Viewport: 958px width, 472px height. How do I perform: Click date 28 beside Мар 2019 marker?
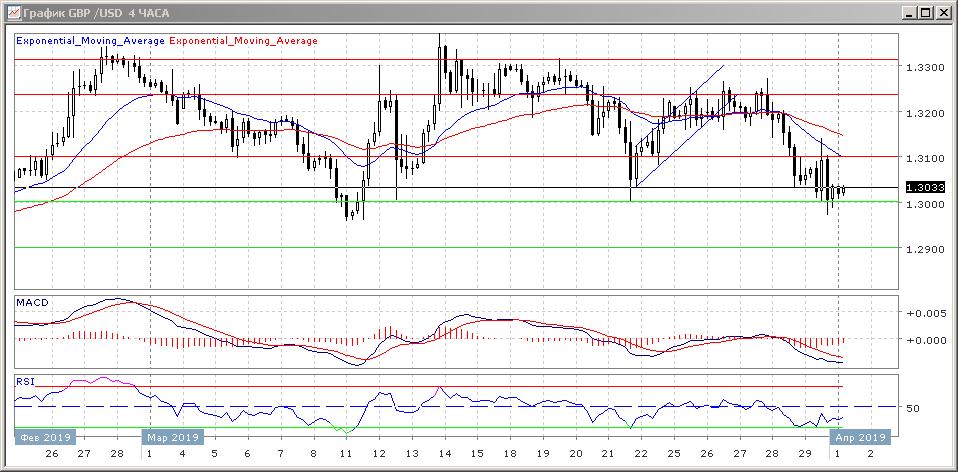pos(116,454)
